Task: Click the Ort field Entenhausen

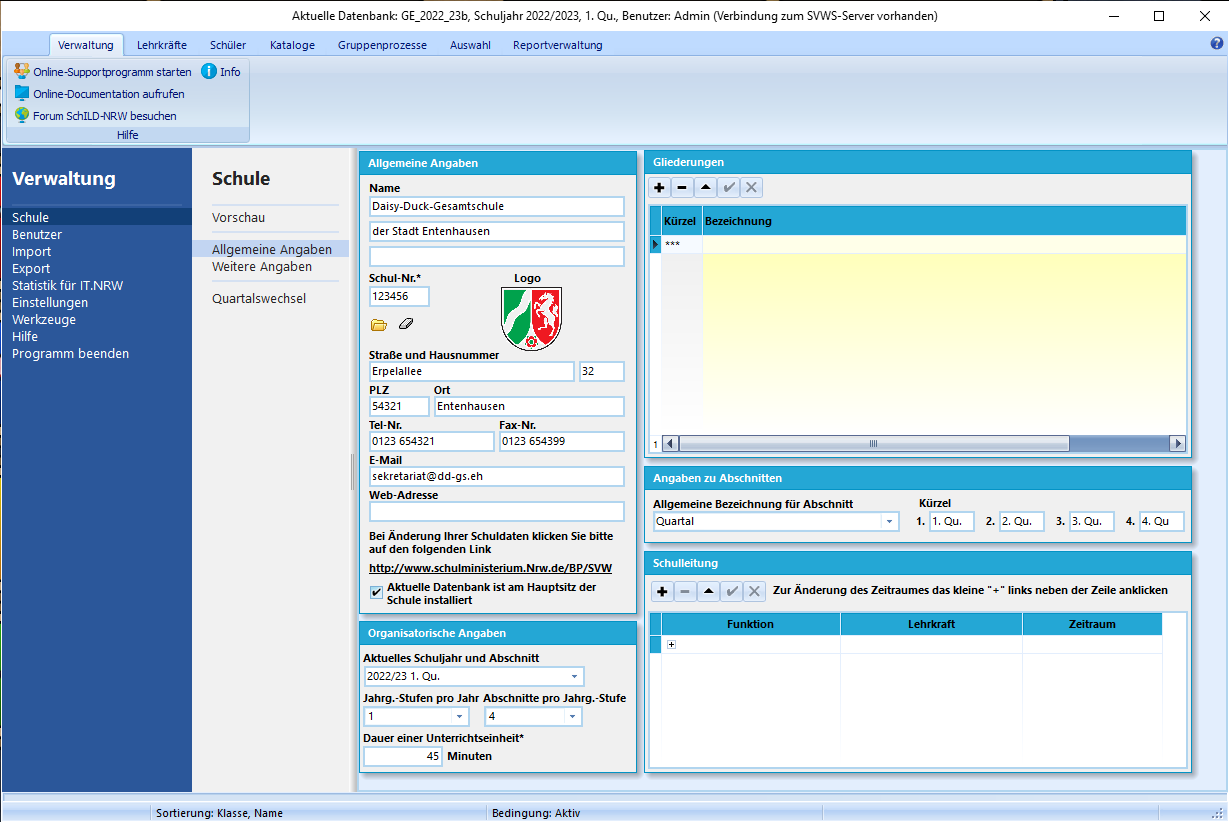Action: (529, 406)
